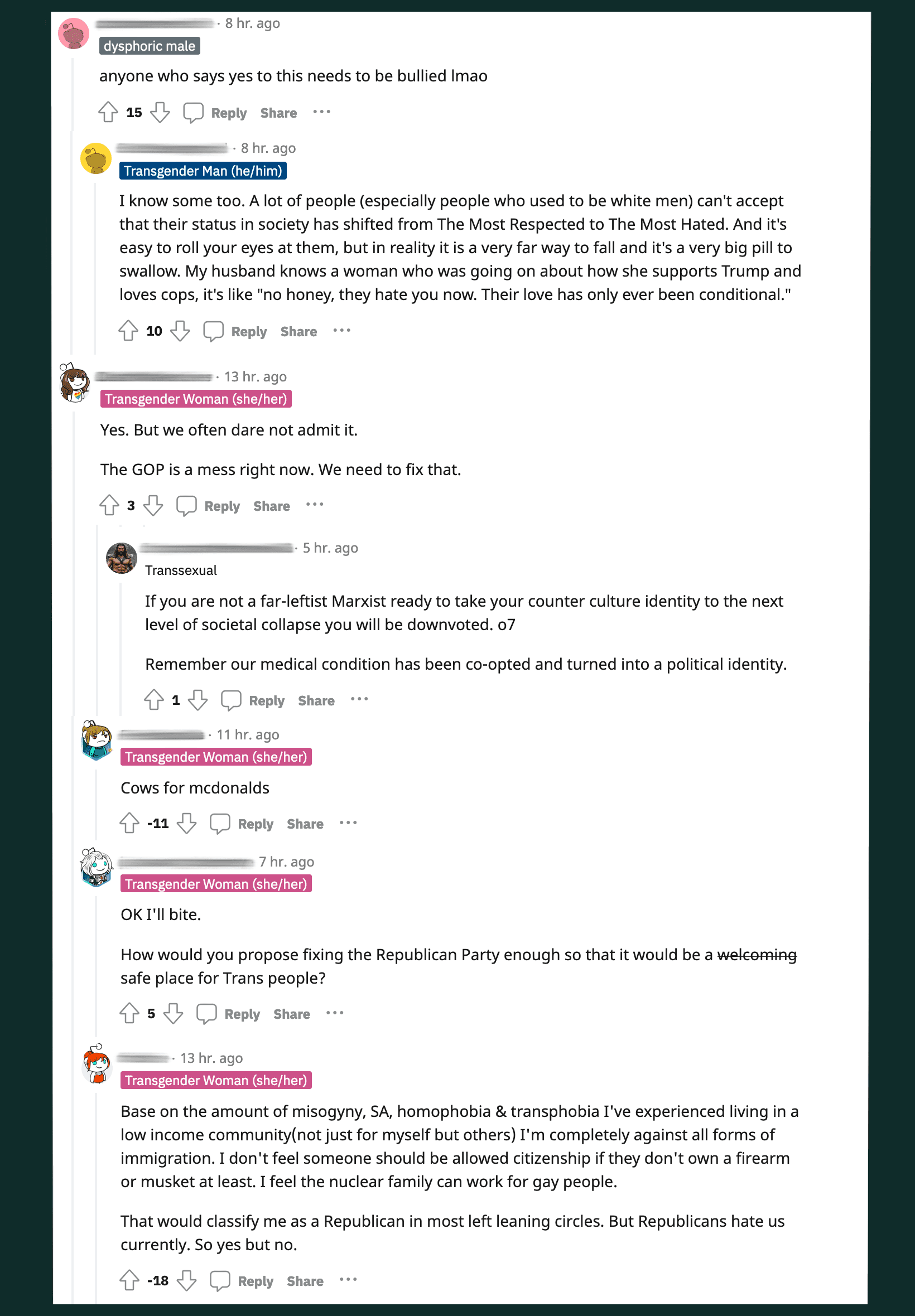Image resolution: width=915 pixels, height=1316 pixels.
Task: Open the Aquaman-style avatar profile picture
Action: tap(122, 558)
